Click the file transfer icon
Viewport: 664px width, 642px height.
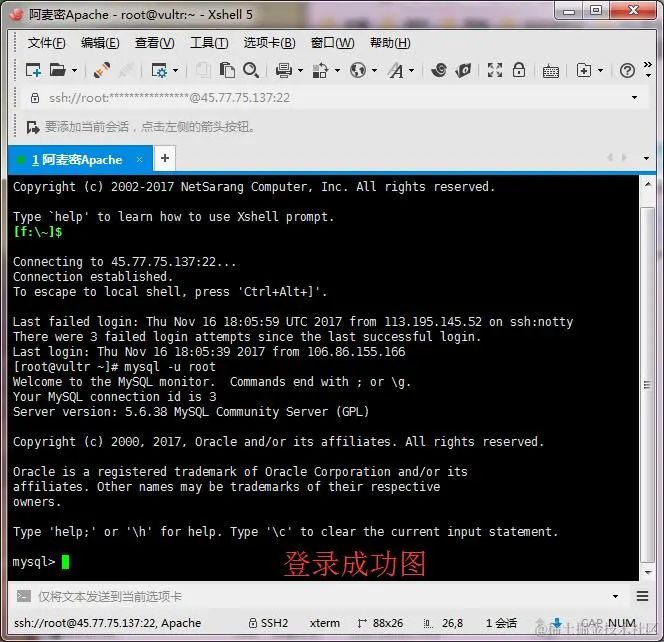pyautogui.click(x=320, y=70)
